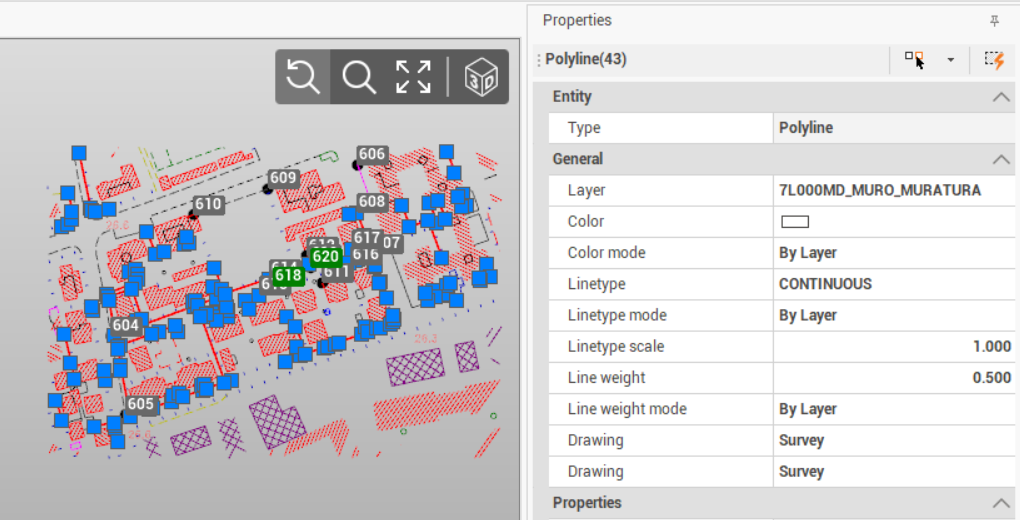Click survey point label 609
This screenshot has height=520, width=1020.
283,178
